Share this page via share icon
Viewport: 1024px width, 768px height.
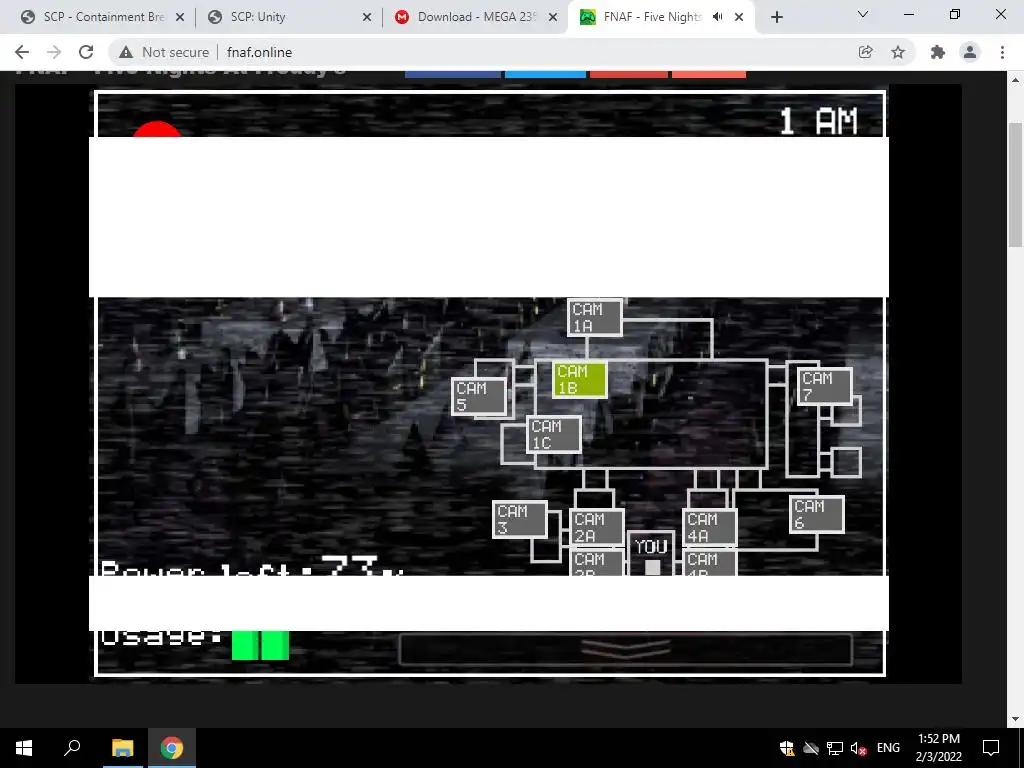pos(865,52)
